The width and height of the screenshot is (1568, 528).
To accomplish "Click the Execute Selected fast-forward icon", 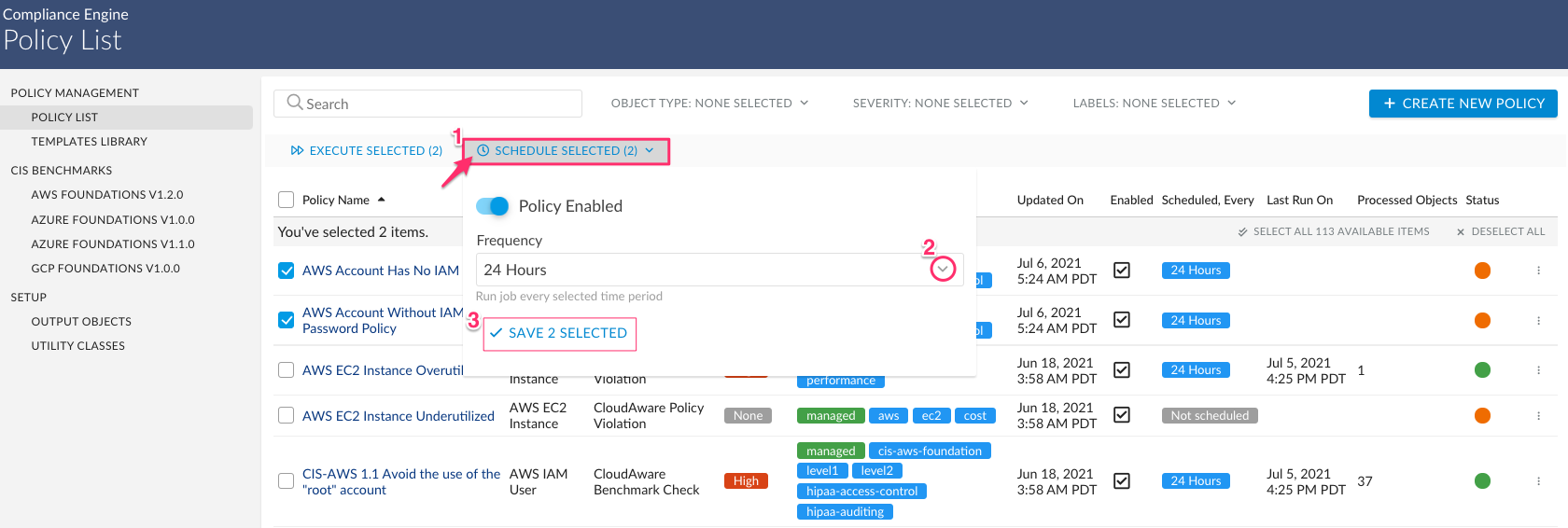I will (297, 151).
